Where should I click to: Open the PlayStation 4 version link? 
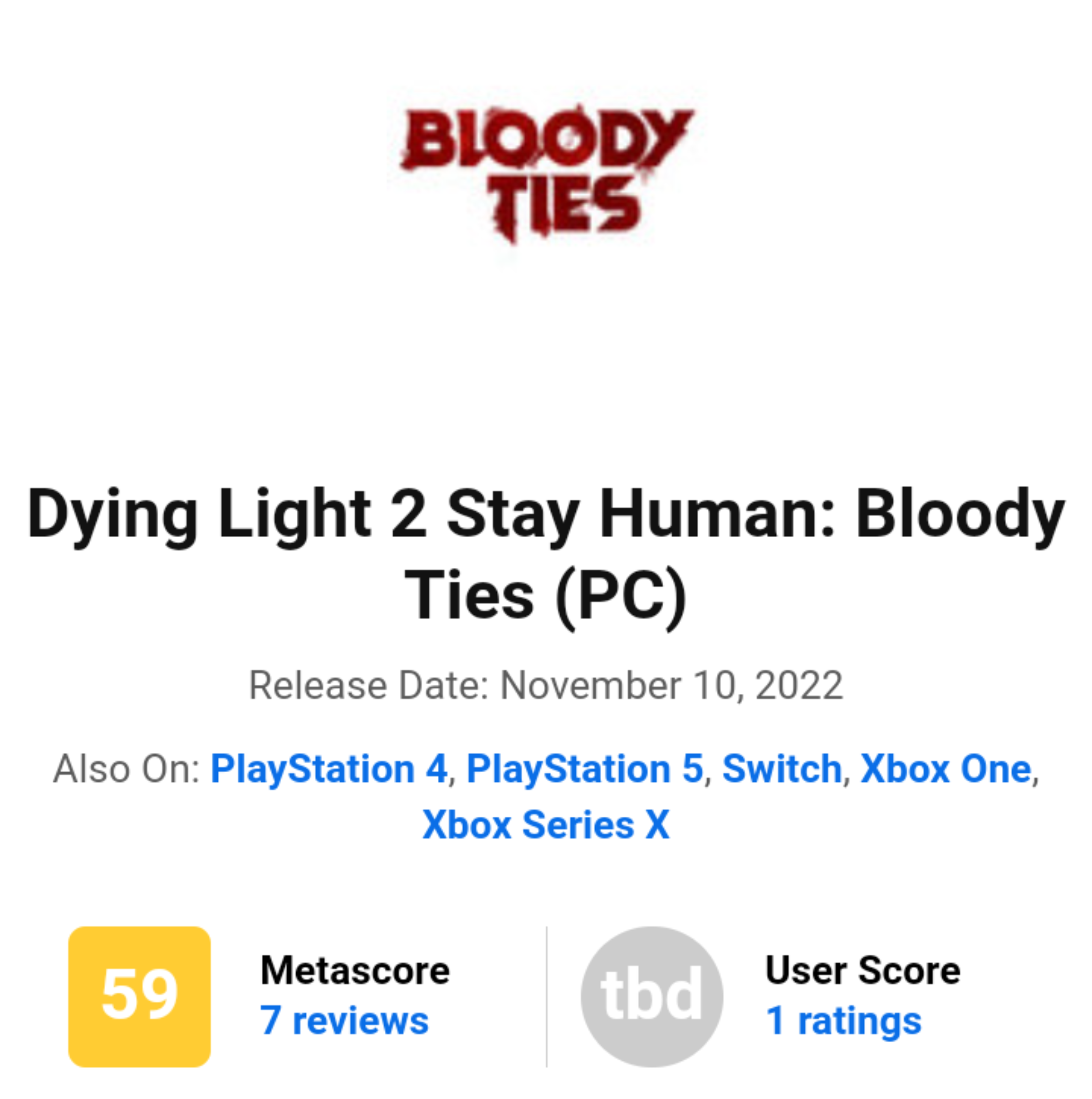pos(329,769)
